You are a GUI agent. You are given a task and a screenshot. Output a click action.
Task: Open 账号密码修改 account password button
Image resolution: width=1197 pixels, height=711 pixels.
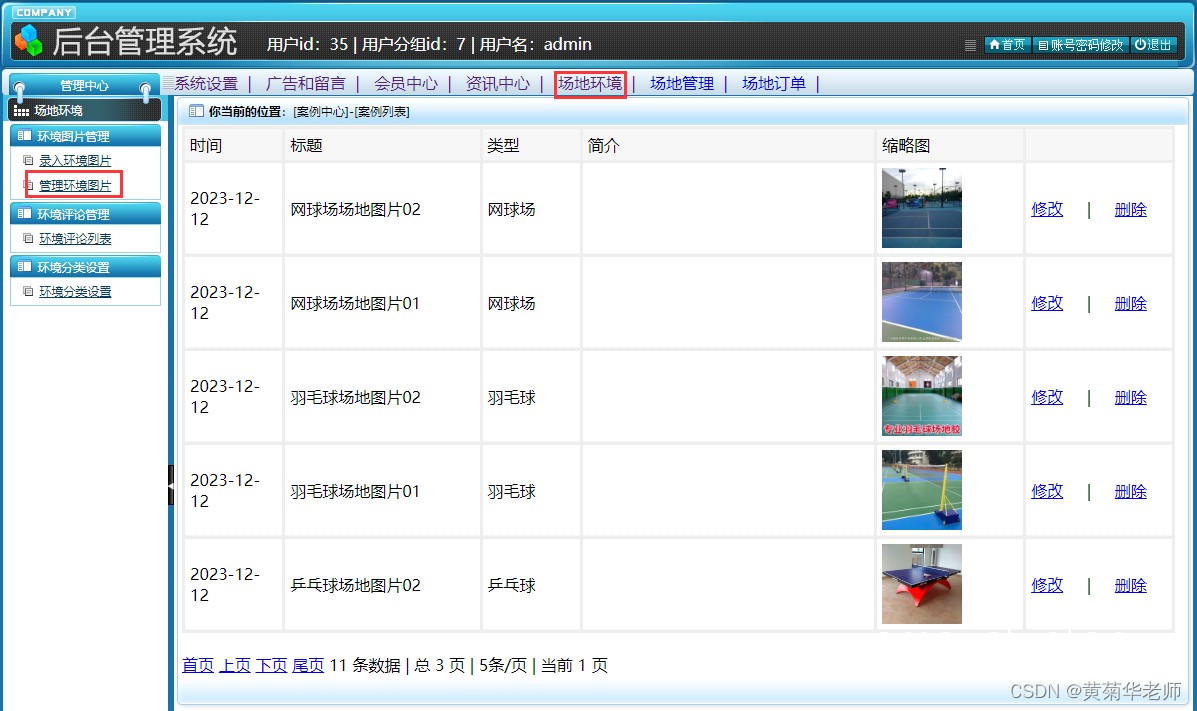[1079, 44]
